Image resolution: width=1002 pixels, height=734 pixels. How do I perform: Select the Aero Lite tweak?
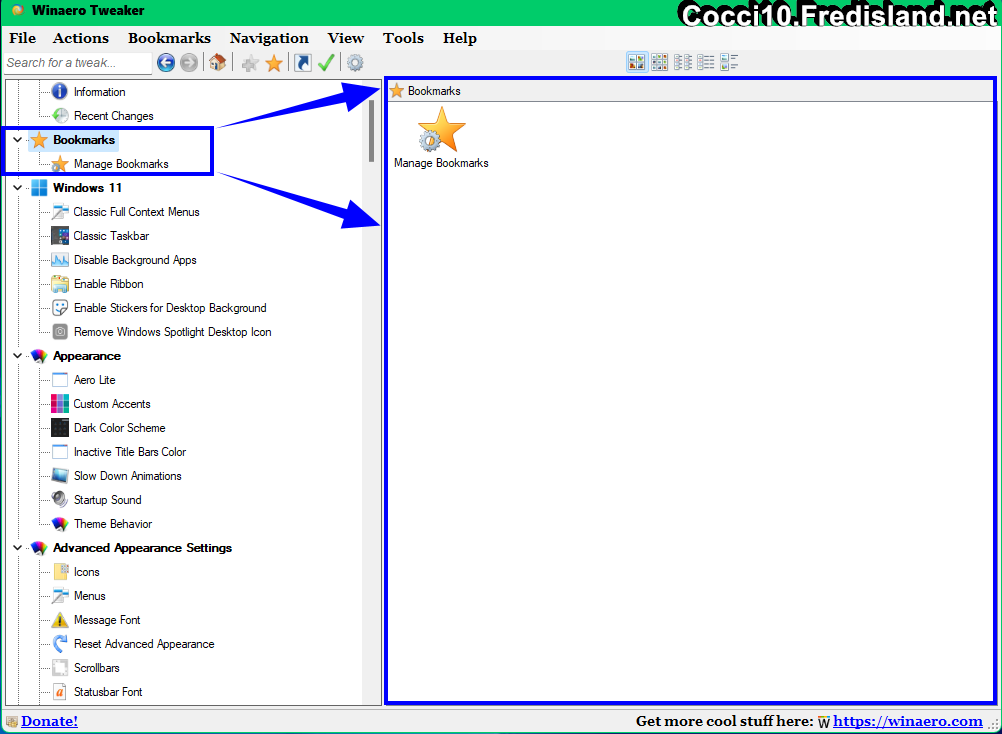(95, 380)
